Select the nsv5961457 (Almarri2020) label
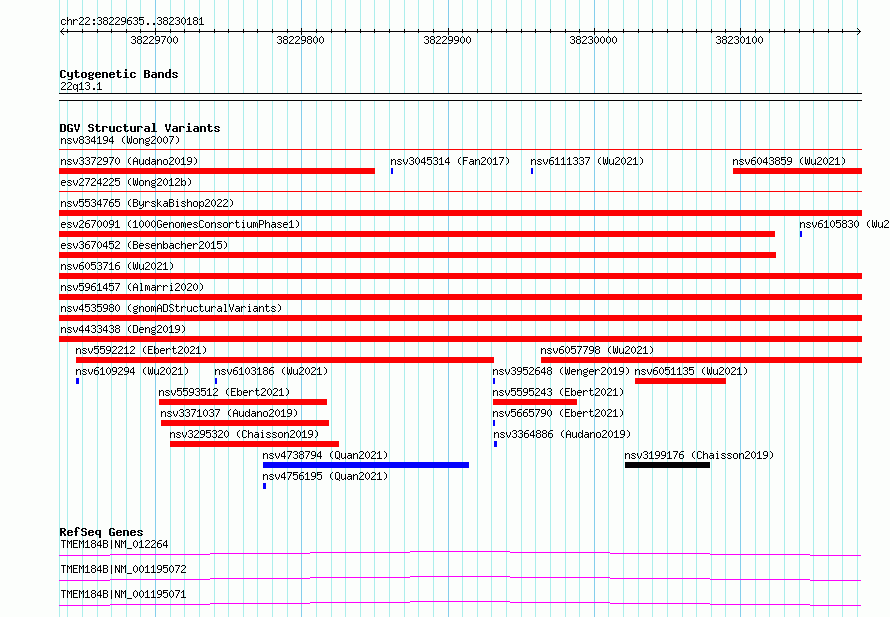The height and width of the screenshot is (617, 890). tap(132, 287)
